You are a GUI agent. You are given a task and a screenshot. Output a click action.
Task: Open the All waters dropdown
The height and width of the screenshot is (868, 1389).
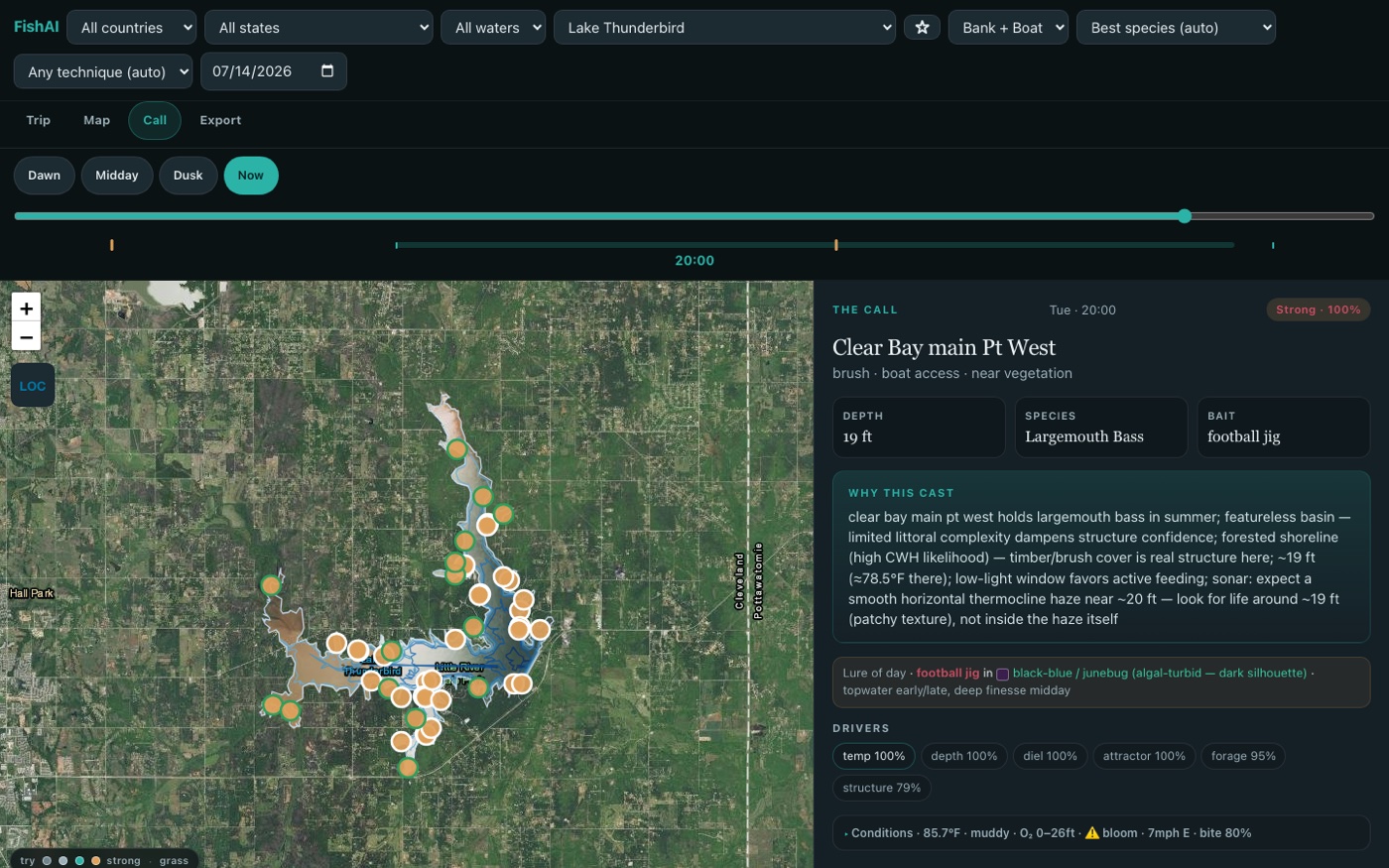tap(493, 28)
